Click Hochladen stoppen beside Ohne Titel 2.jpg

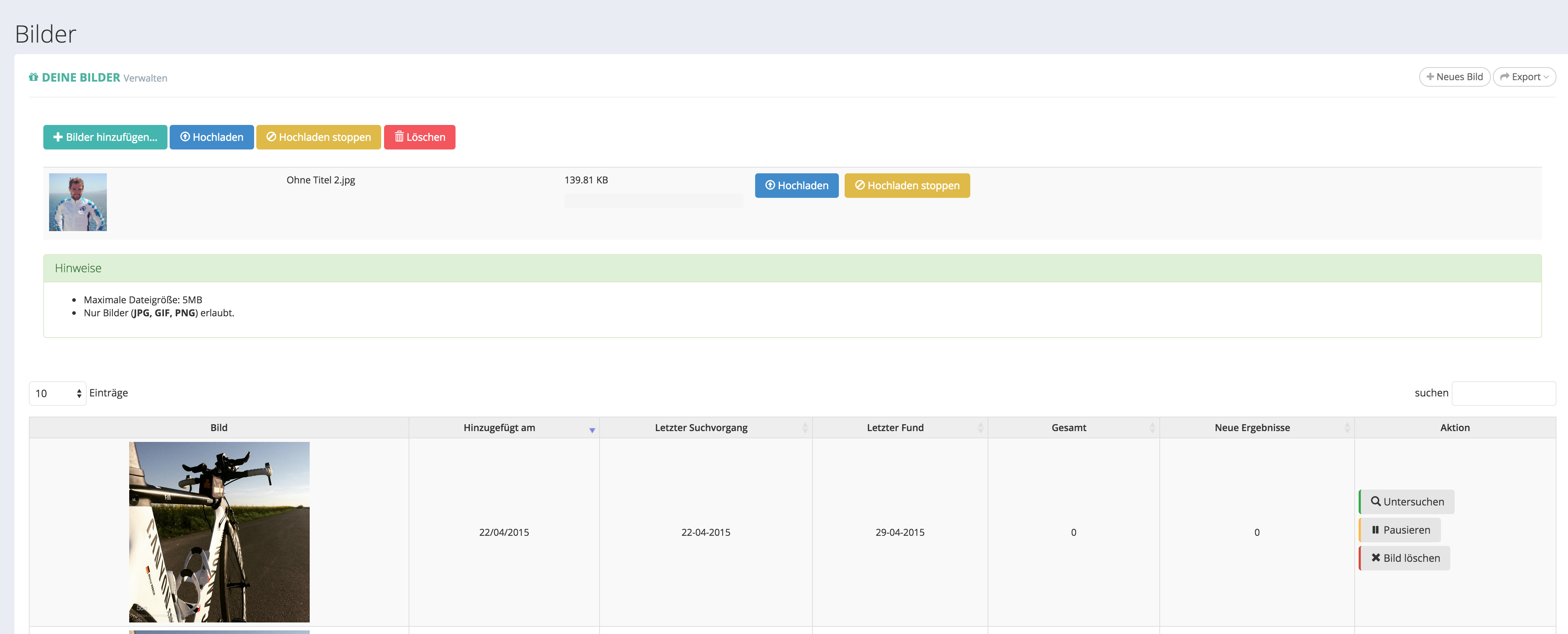pyautogui.click(x=907, y=185)
